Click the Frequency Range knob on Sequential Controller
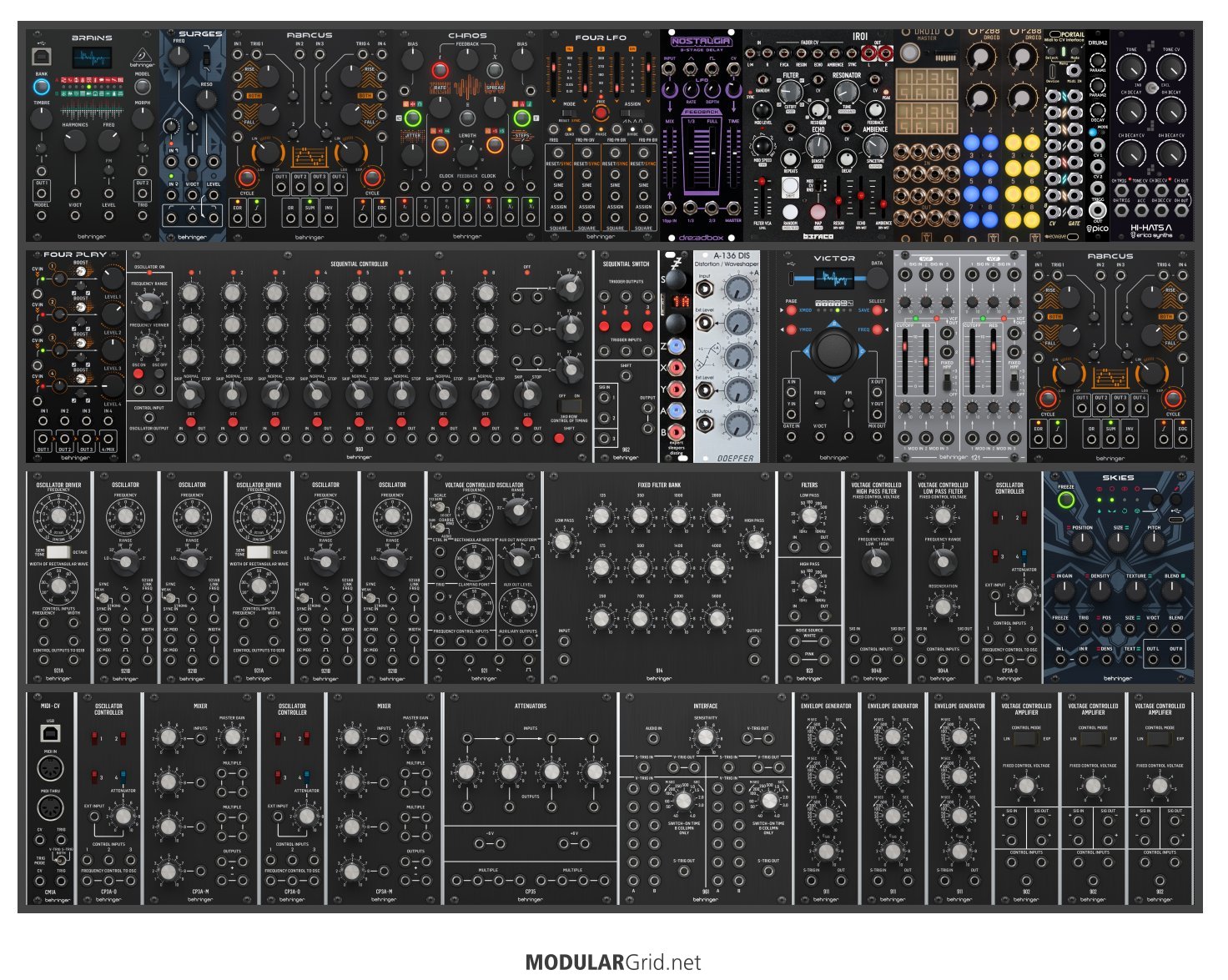Image resolution: width=1228 pixels, height=980 pixels. click(149, 304)
